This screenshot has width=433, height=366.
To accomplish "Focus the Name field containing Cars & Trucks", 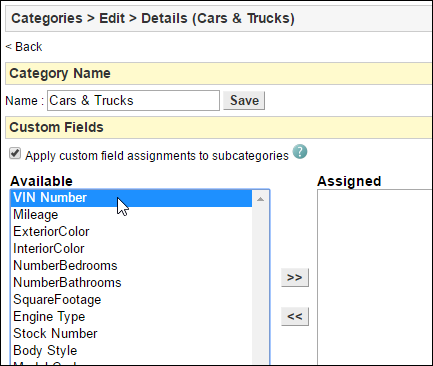I will coord(133,100).
